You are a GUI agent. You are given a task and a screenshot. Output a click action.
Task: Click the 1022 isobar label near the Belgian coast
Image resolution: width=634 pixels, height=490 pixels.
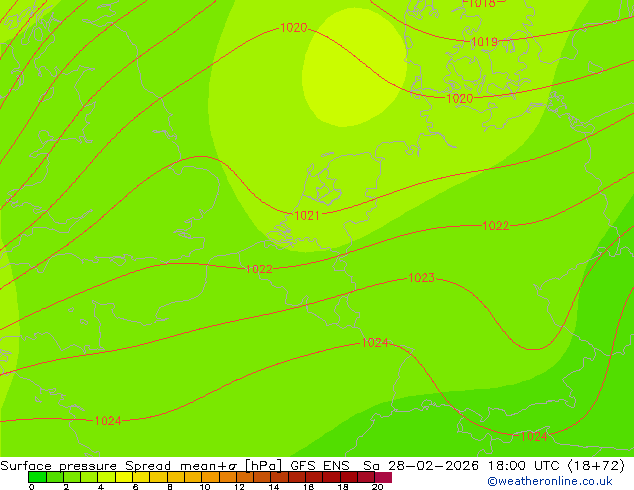[x=259, y=269]
